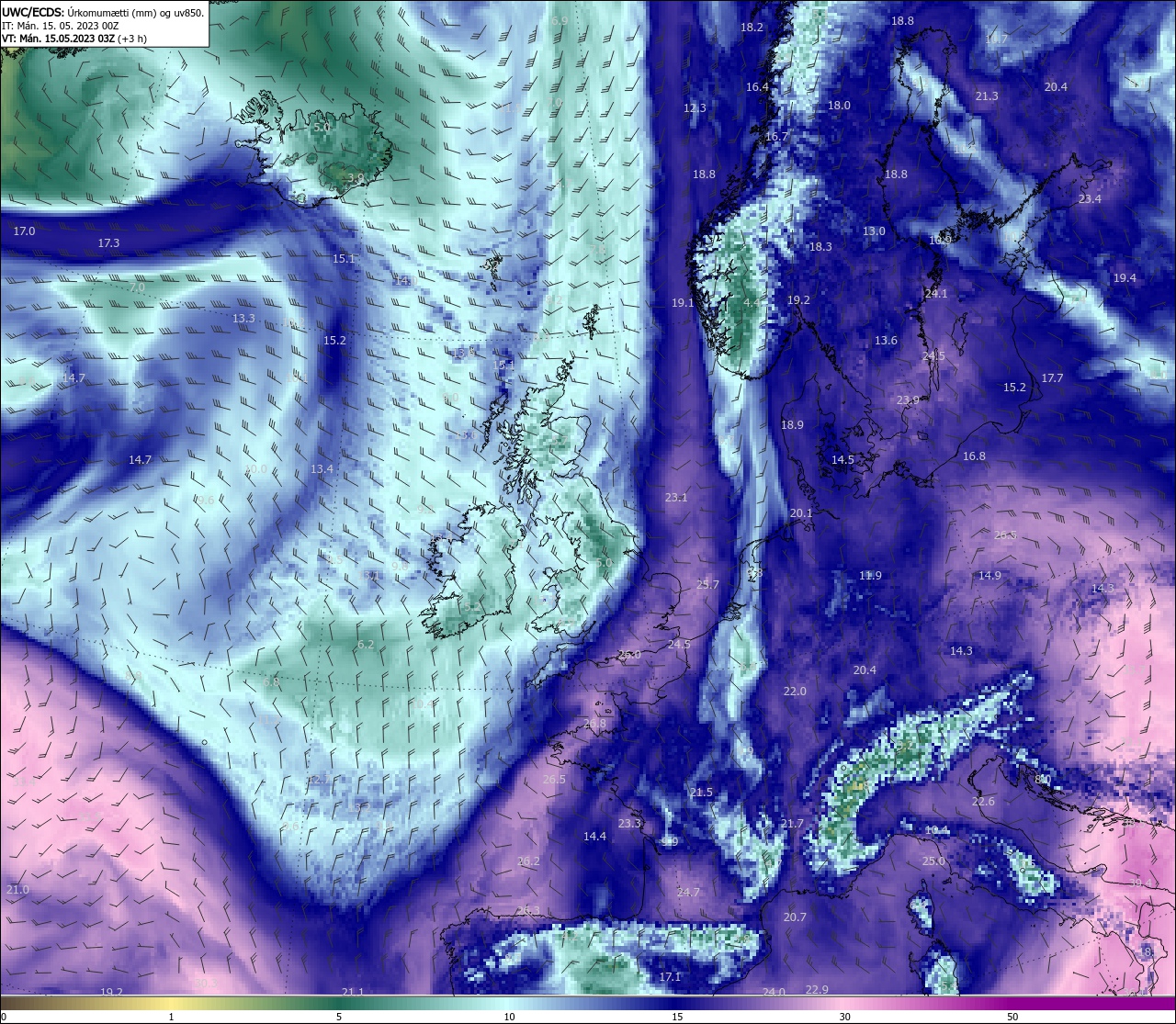This screenshot has width=1176, height=1024.
Task: Click the 16.4 value label
Action: [757, 87]
